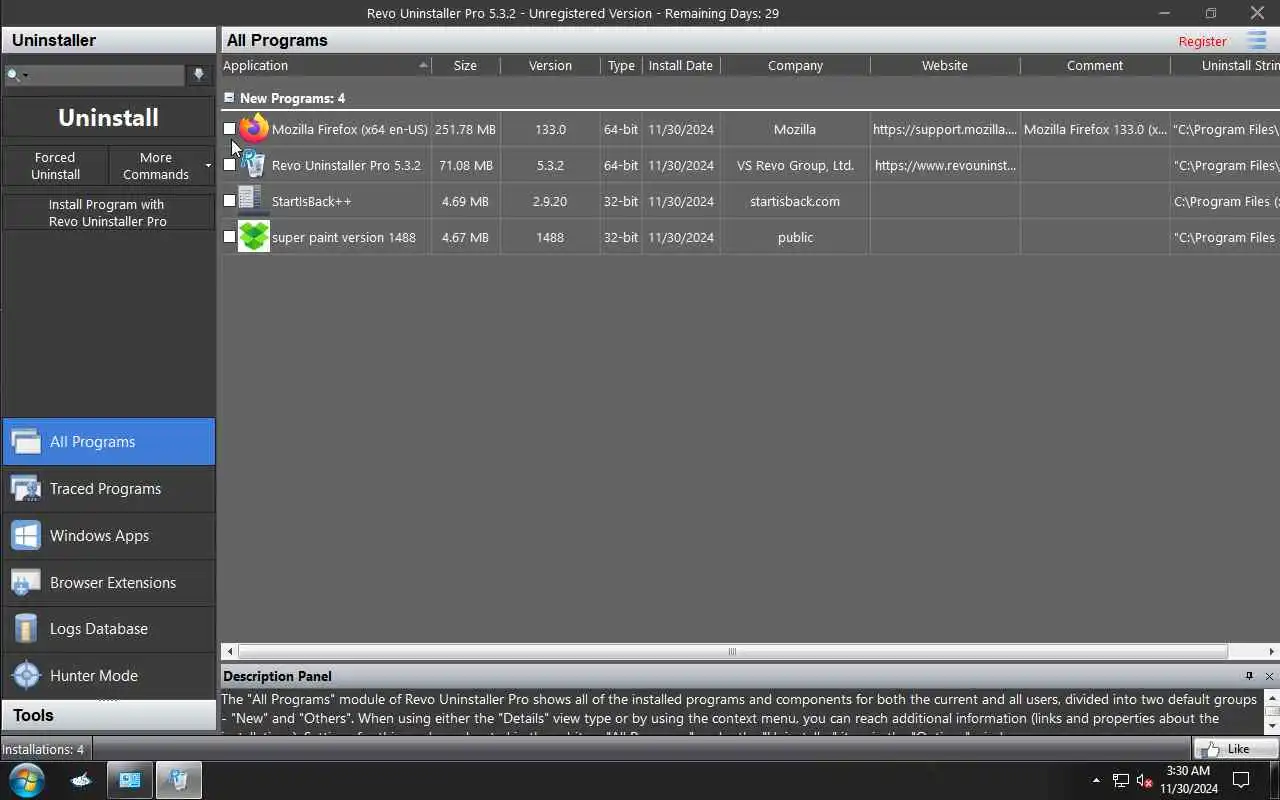Click the search magnifier icon in filter box
The image size is (1280, 800).
tap(14, 75)
